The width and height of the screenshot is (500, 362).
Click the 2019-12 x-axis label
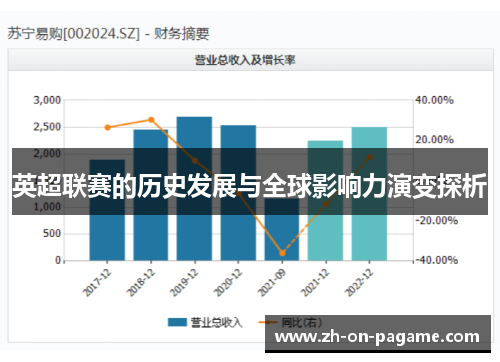click(184, 283)
